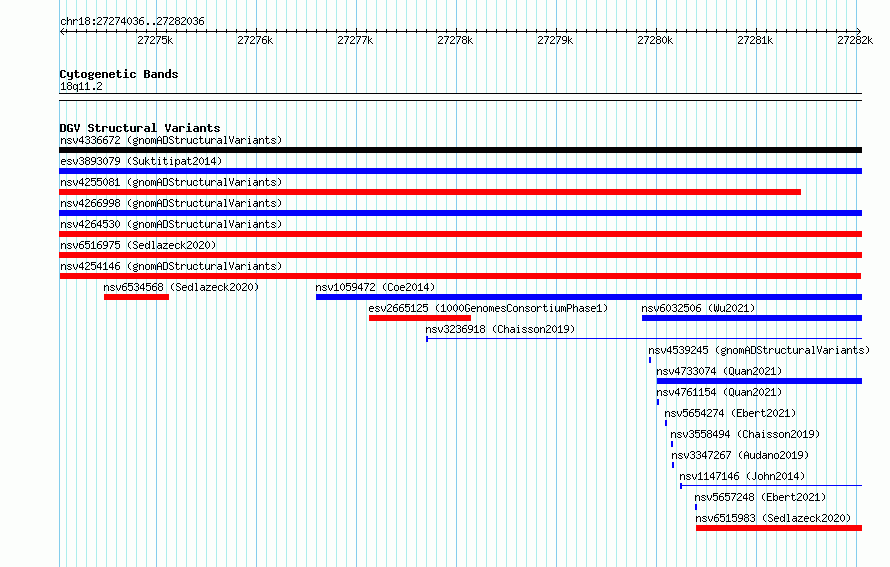
Task: Click the small nsv5654274 blue marker
Action: (x=666, y=423)
